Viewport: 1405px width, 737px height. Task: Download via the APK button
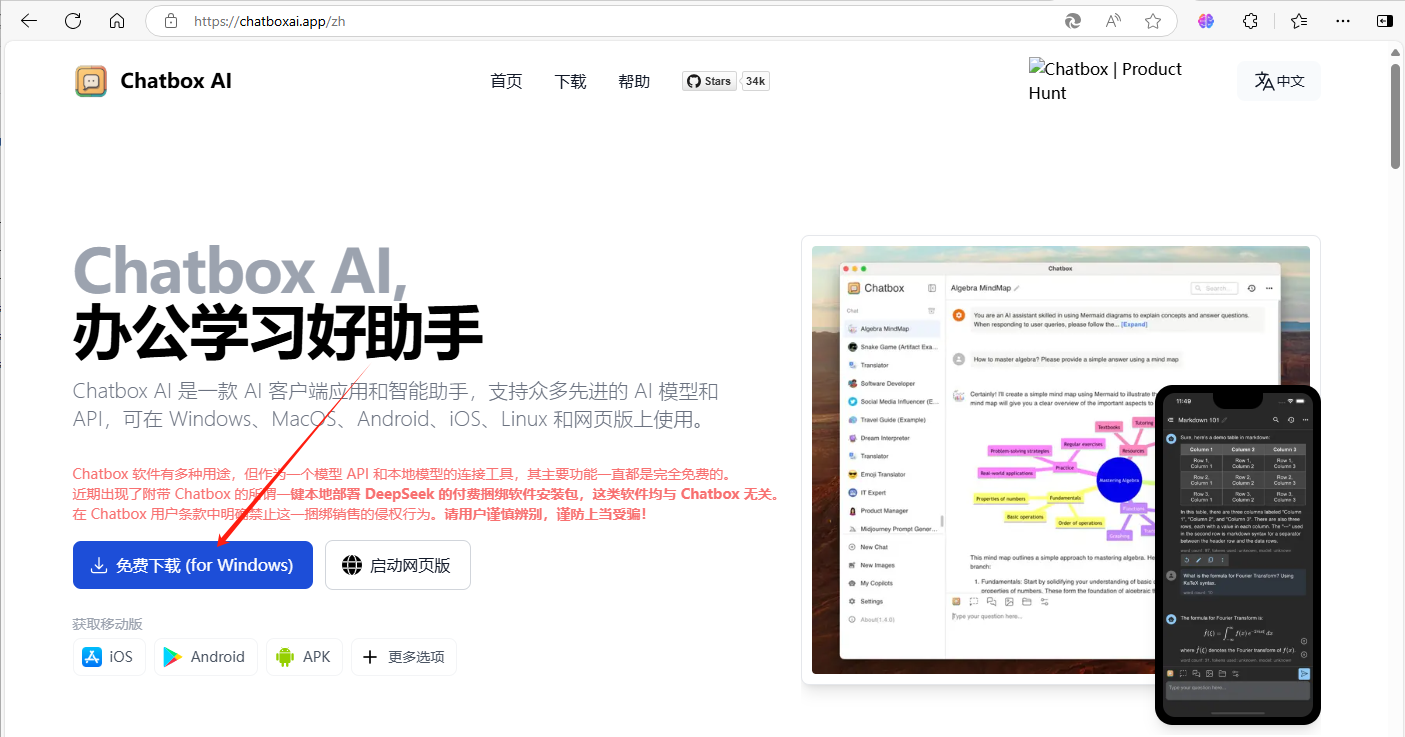pyautogui.click(x=304, y=657)
